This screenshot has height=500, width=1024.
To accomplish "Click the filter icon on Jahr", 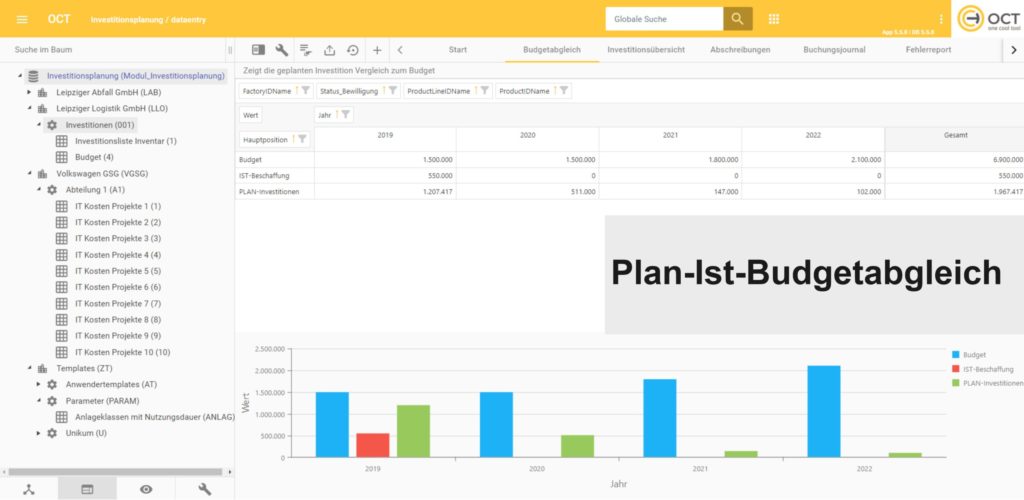I will pos(345,115).
